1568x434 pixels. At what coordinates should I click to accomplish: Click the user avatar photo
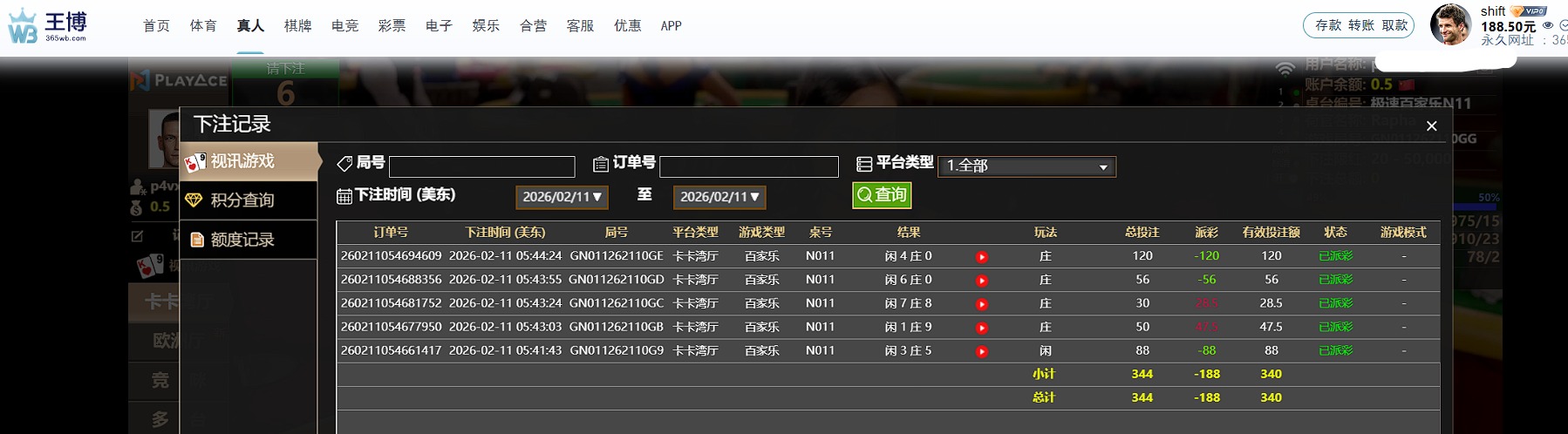(1450, 25)
